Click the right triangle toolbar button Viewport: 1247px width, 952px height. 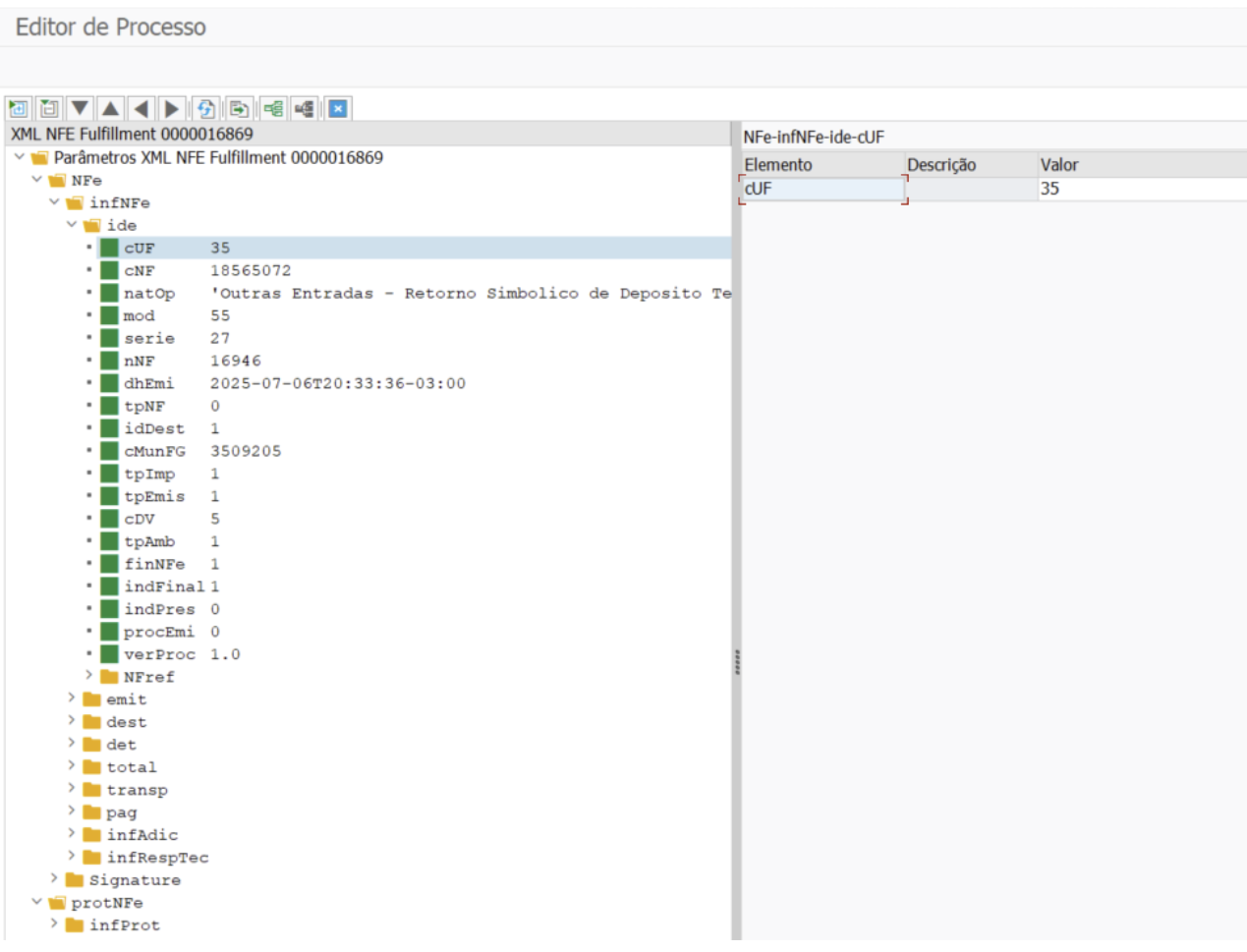point(172,108)
